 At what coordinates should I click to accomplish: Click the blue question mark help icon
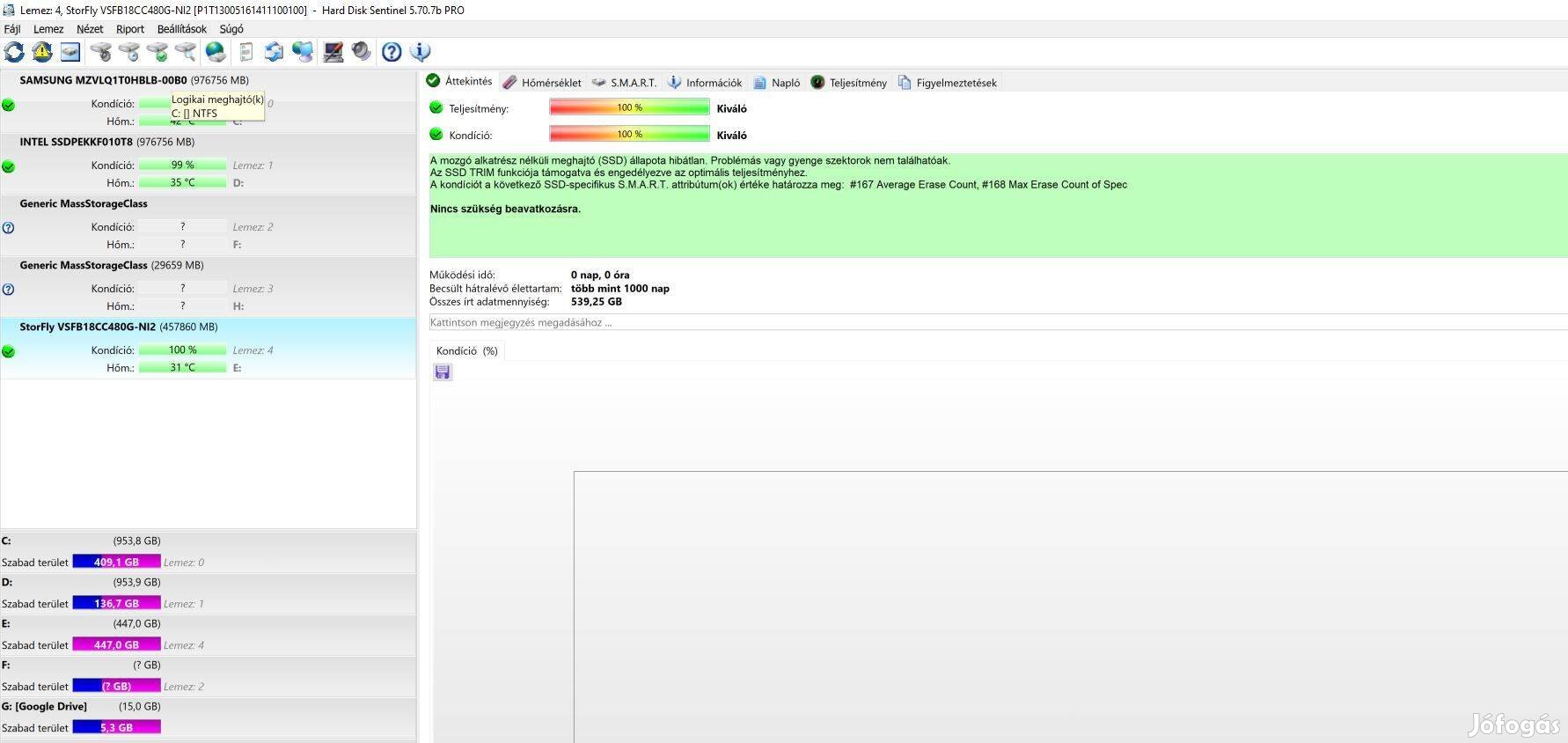392,52
